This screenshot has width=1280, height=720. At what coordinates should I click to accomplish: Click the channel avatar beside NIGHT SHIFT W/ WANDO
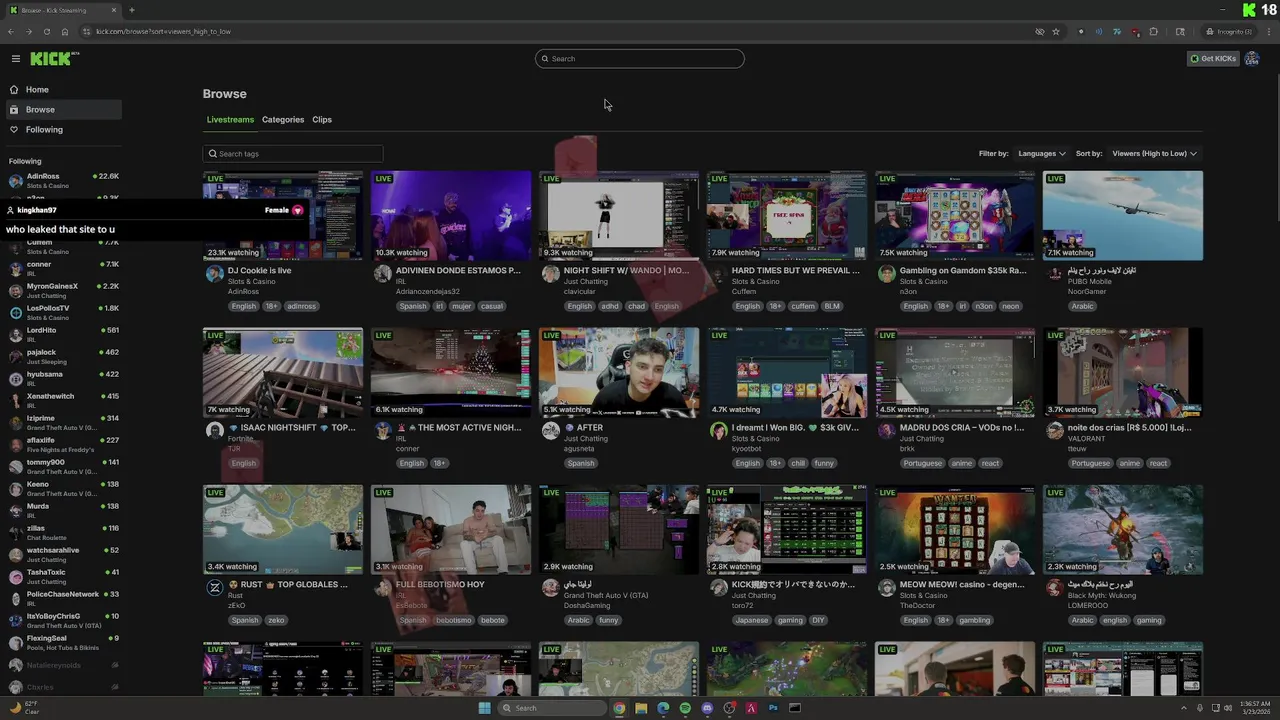[x=550, y=274]
